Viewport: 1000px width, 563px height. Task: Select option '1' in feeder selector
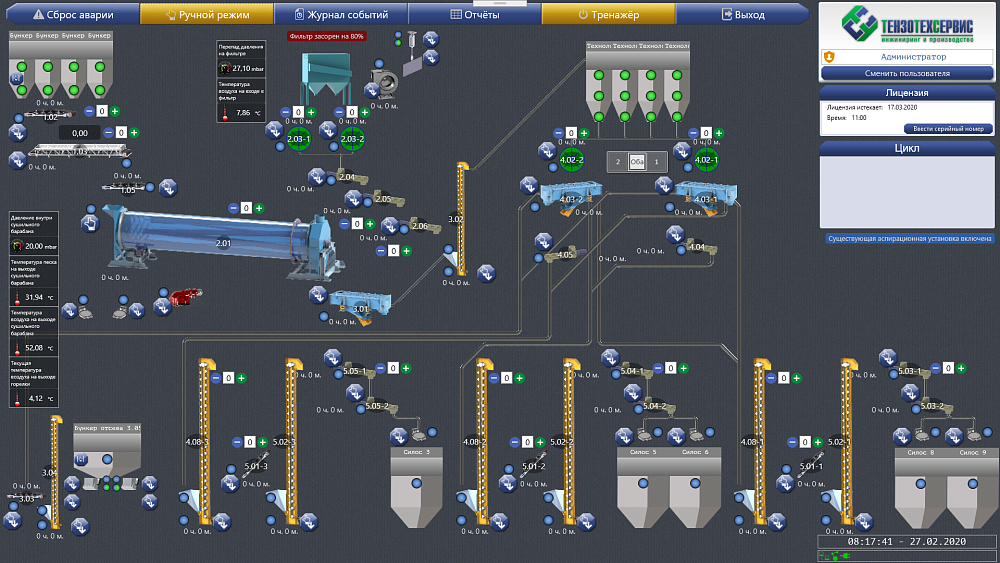655,162
